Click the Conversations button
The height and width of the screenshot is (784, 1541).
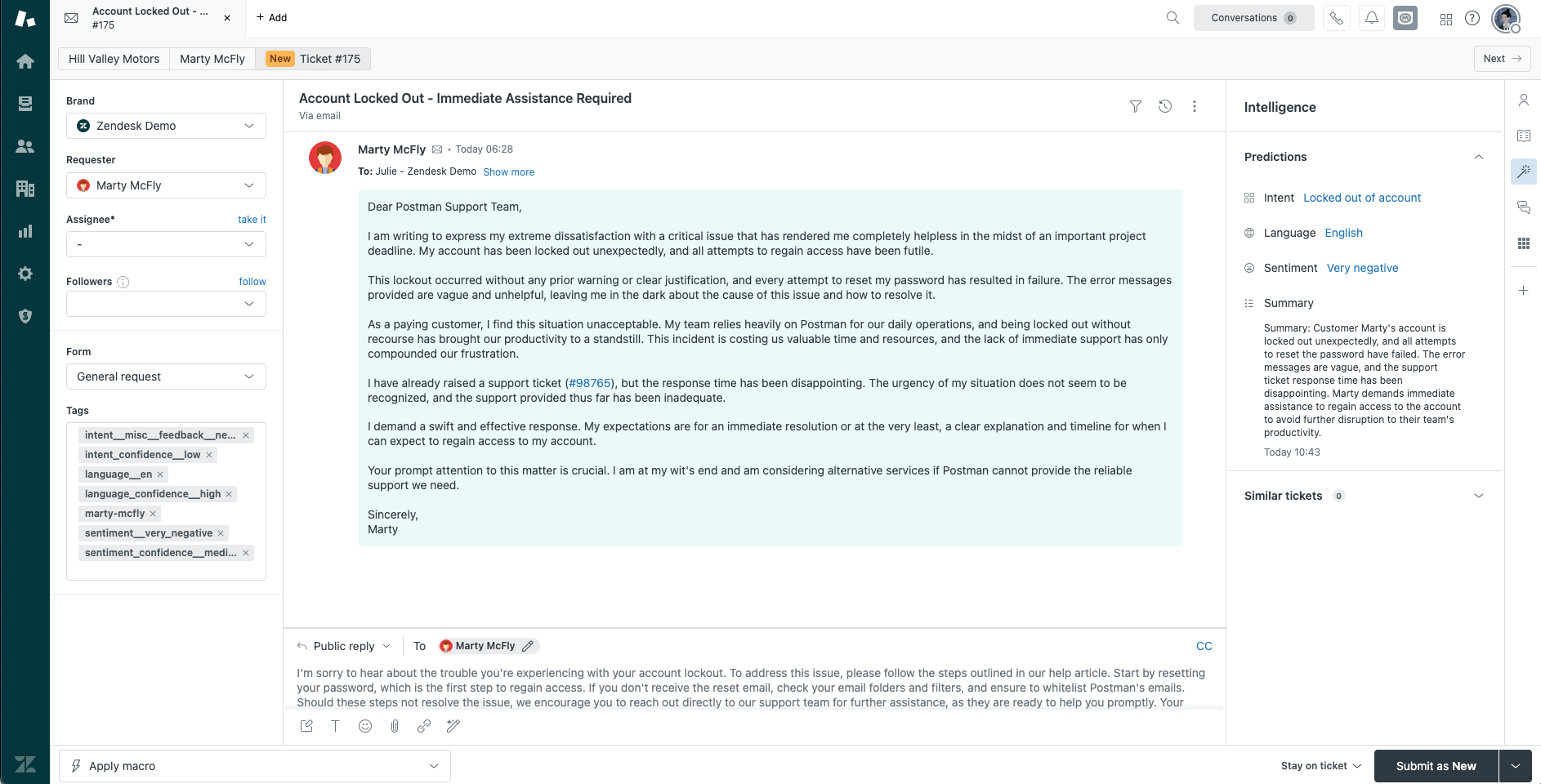click(x=1253, y=18)
